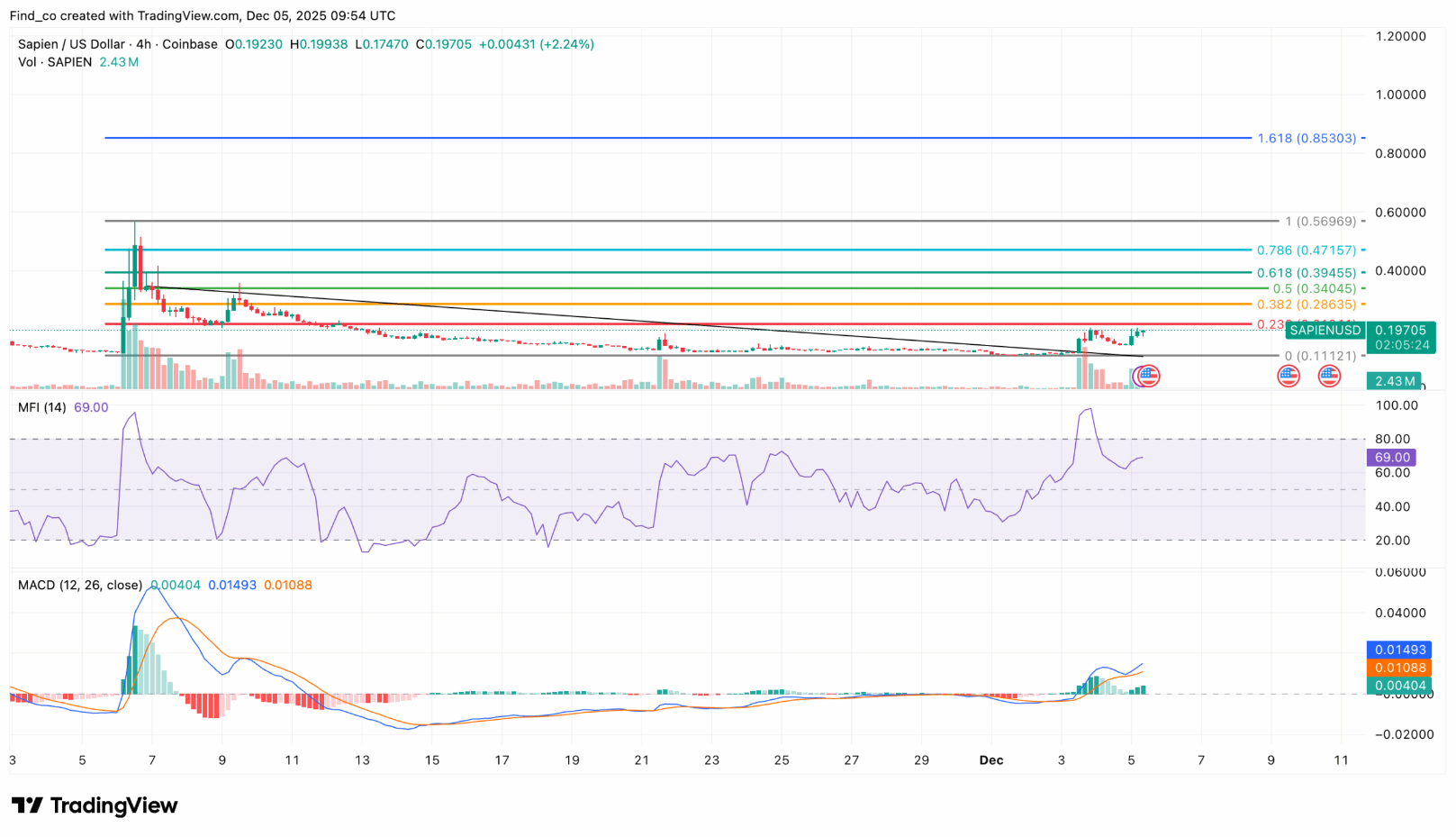The image size is (1456, 837).
Task: Click the purple 69.00 MFI badge on the right scale
Action: click(x=1391, y=458)
